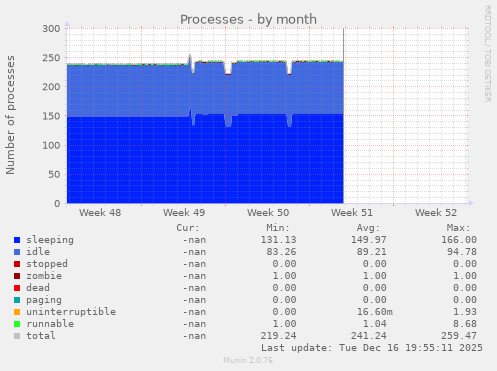497x371 pixels.
Task: Click the sleeping legend color swatch
Action: point(17,240)
